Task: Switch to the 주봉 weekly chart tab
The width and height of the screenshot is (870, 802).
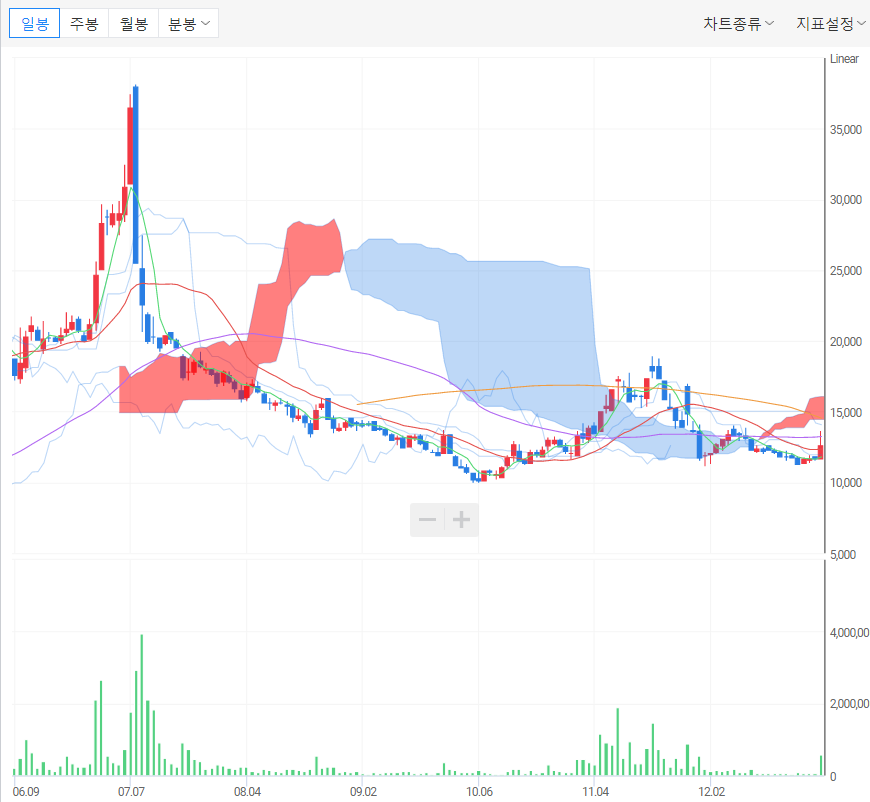Action: point(84,23)
